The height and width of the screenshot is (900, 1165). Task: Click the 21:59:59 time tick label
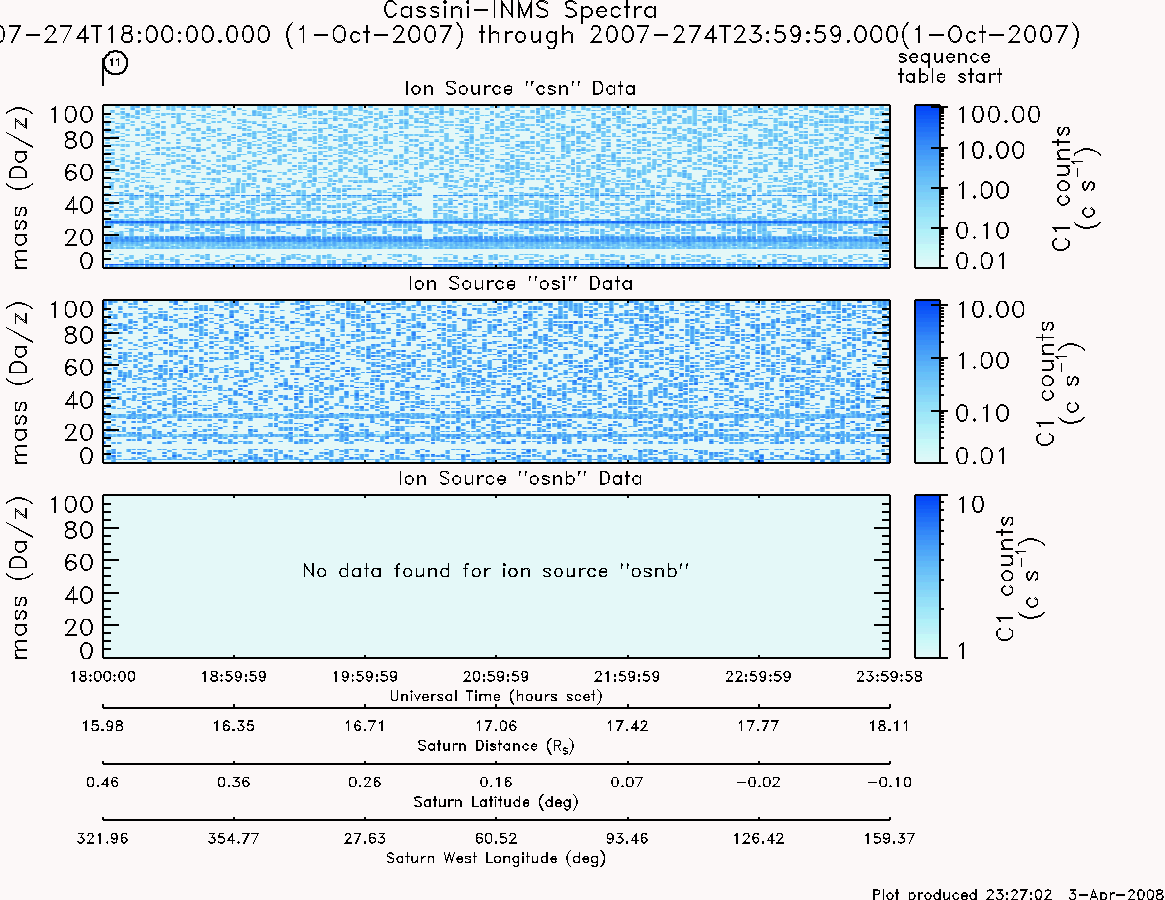(x=627, y=676)
